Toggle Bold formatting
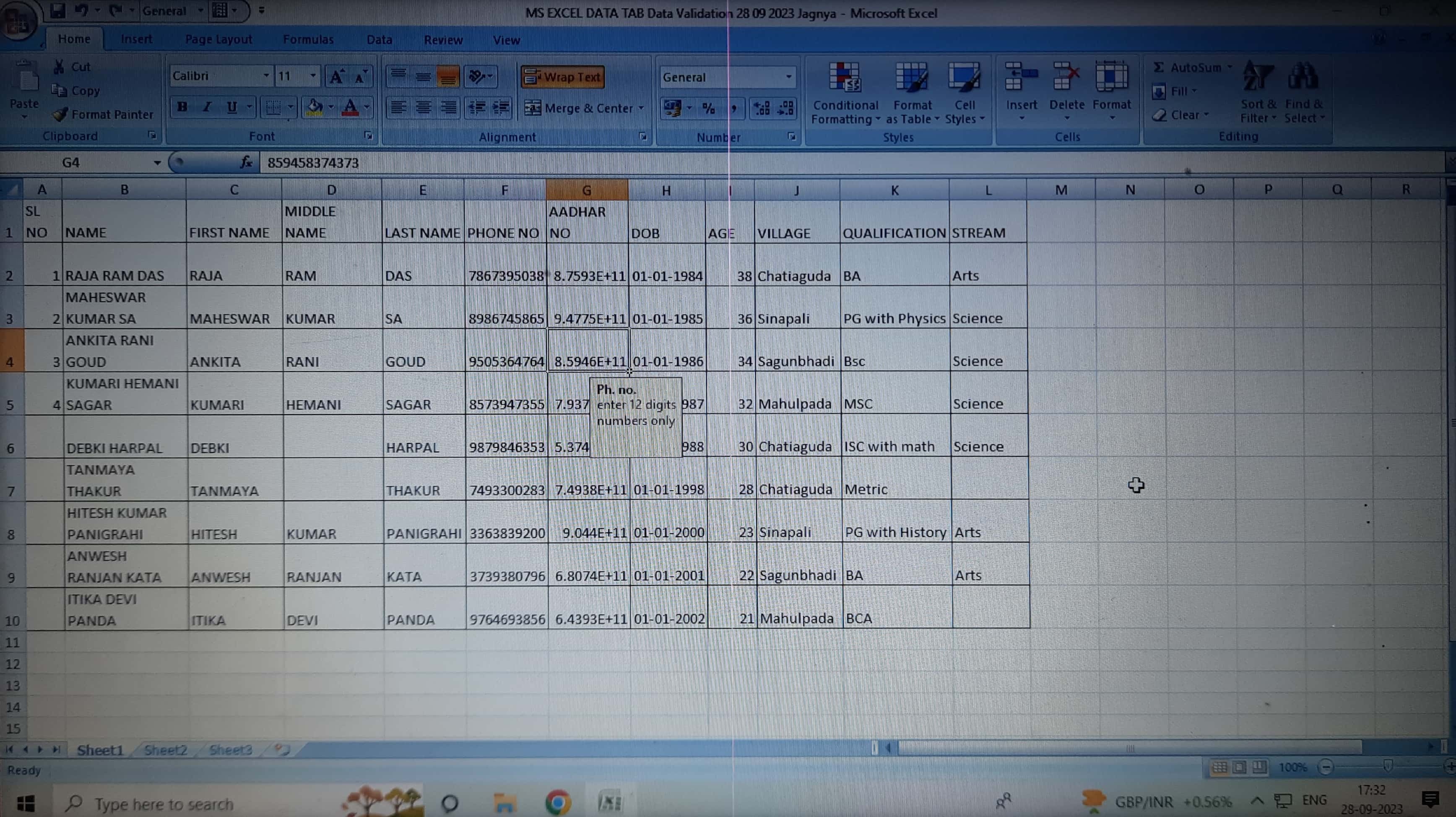This screenshot has height=817, width=1456. (182, 107)
